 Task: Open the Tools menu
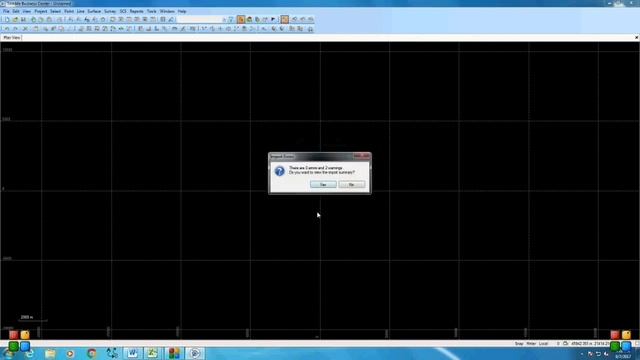click(151, 11)
